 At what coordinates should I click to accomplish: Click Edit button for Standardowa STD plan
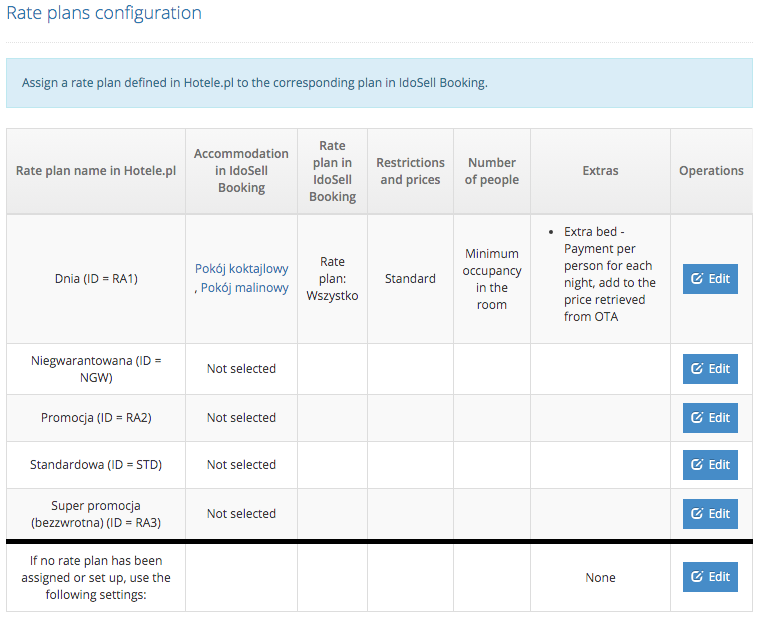tap(710, 465)
